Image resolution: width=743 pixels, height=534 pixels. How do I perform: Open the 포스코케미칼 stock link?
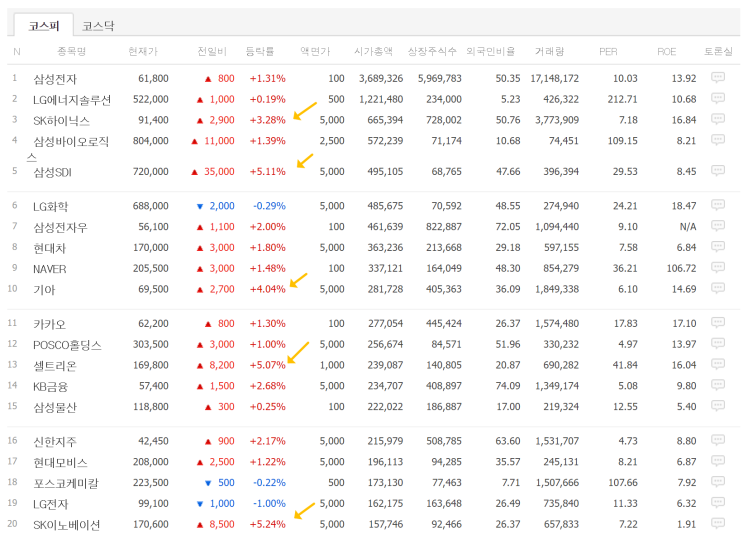point(65,483)
